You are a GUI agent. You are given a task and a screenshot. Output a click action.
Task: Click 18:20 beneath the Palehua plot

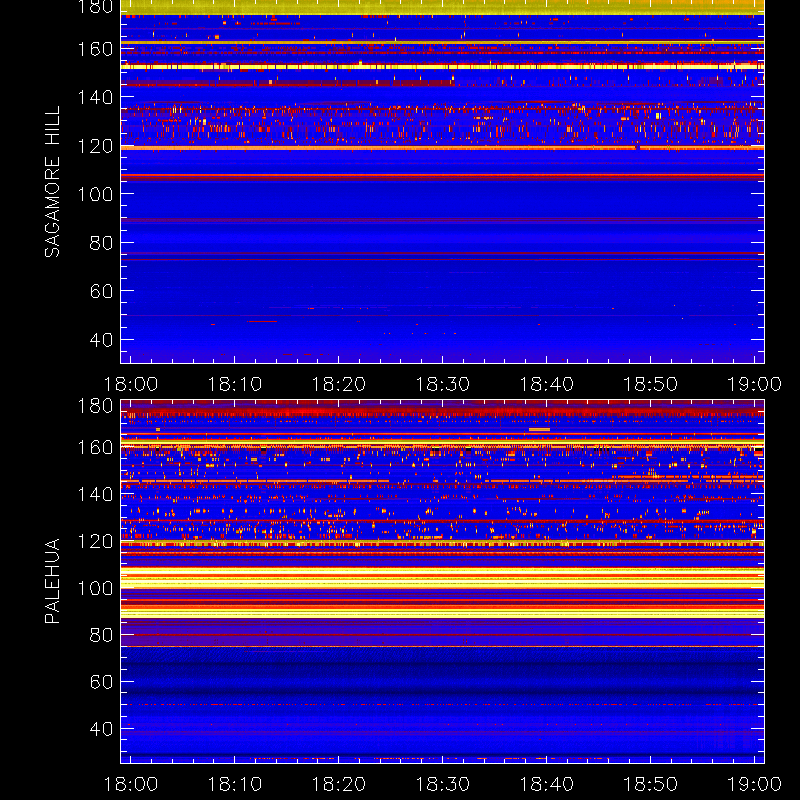click(x=338, y=784)
